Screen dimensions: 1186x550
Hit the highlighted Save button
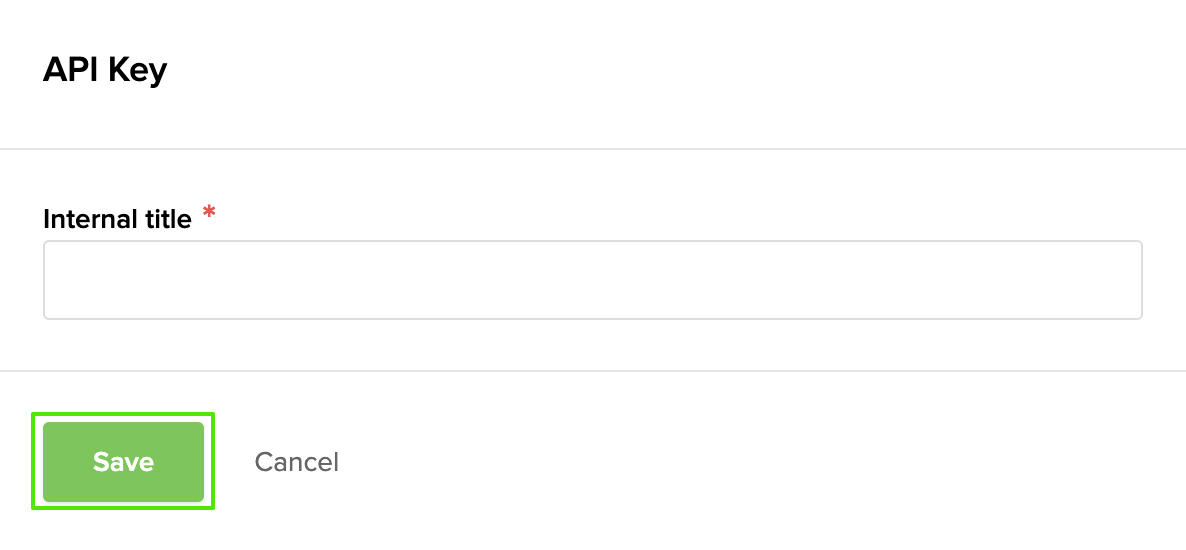pyautogui.click(x=123, y=461)
